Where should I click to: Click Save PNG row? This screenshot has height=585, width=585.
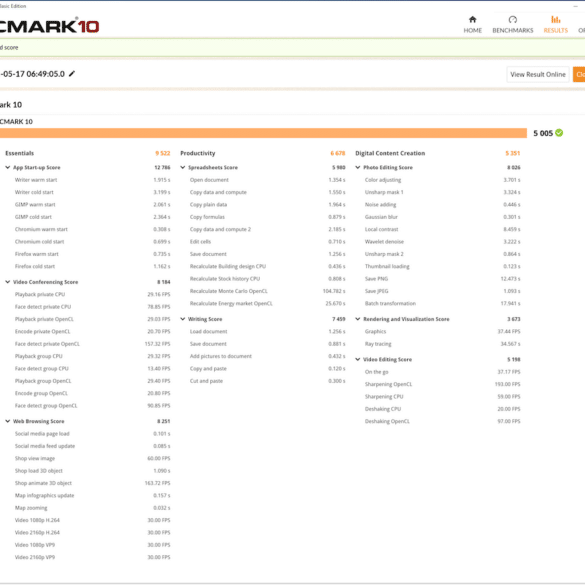[x=442, y=279]
